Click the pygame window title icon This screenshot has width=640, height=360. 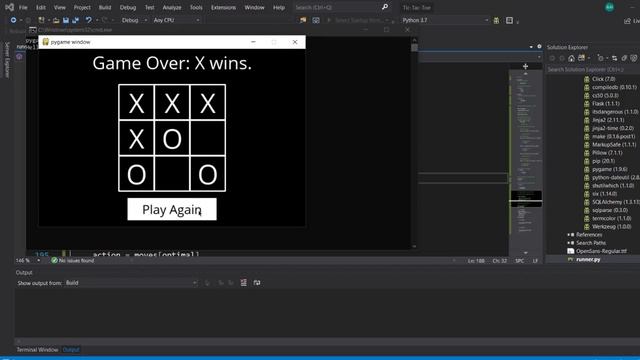pyautogui.click(x=45, y=42)
